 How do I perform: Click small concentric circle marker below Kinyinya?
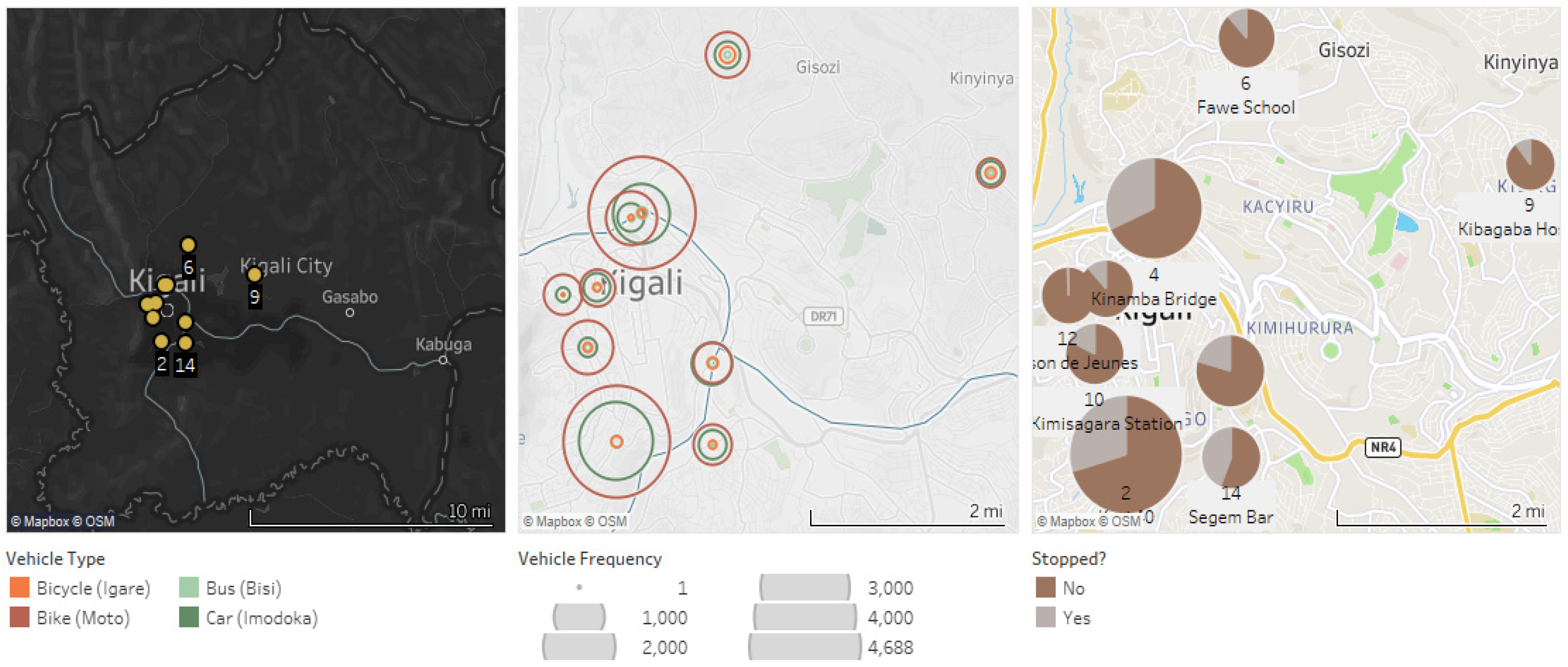(x=990, y=173)
